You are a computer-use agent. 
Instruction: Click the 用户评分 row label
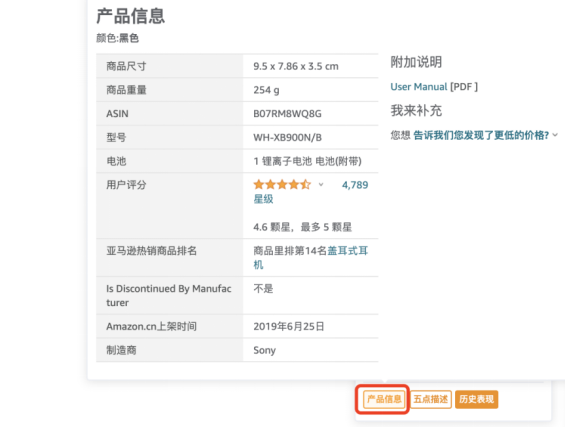(x=126, y=185)
